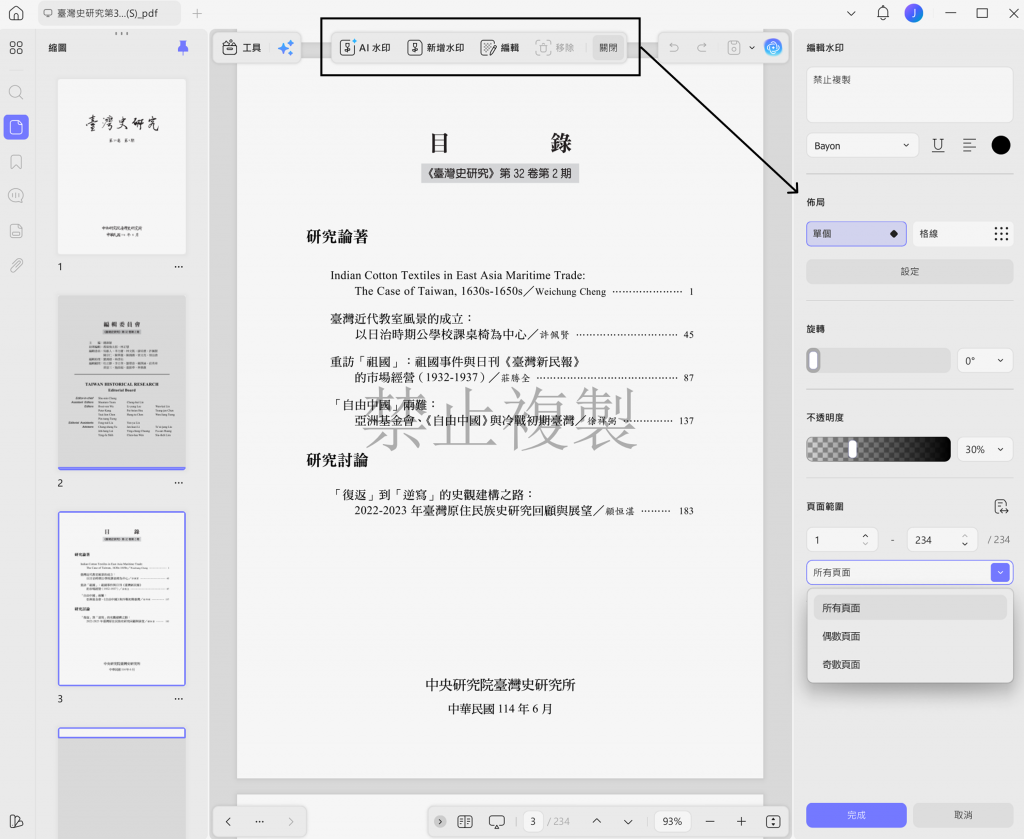Click the 移除 remove watermark tool

click(555, 48)
